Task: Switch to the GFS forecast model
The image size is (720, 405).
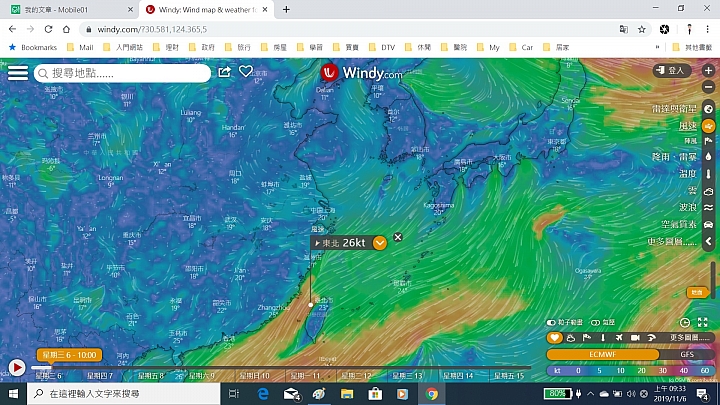Action: (x=687, y=354)
